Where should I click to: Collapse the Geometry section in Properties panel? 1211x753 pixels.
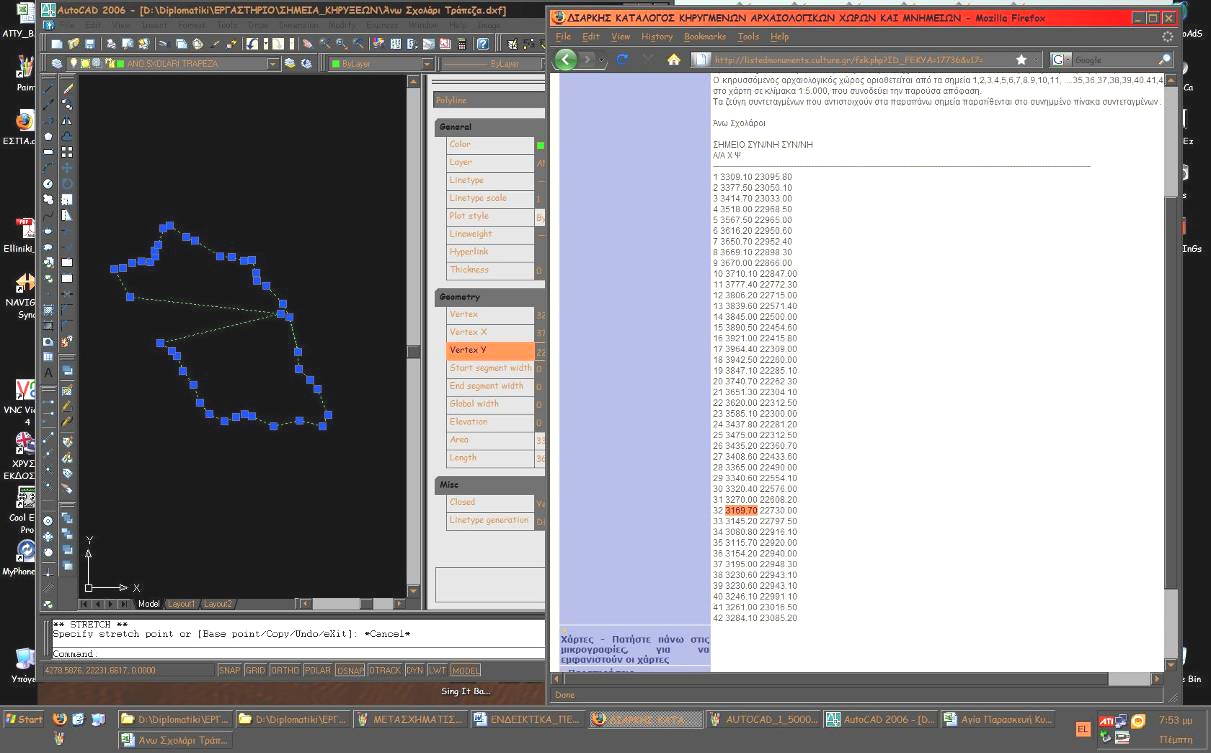click(x=488, y=297)
